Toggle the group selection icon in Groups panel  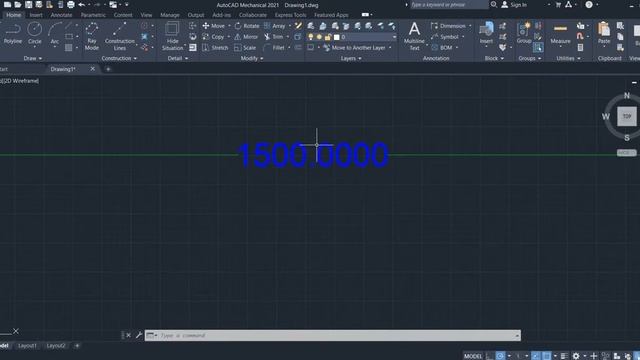[538, 48]
